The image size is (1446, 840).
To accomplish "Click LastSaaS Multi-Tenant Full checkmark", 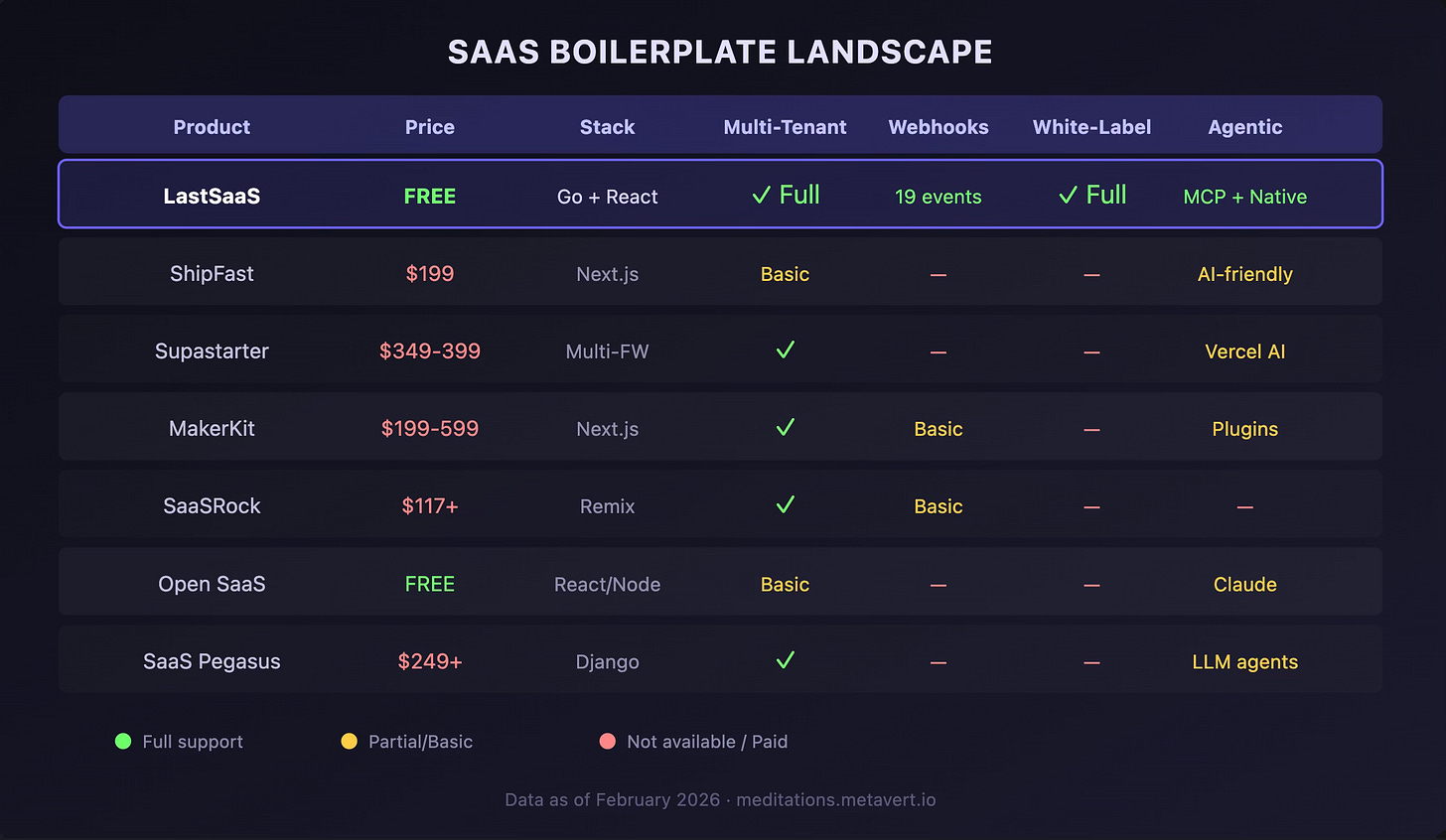I will (762, 196).
